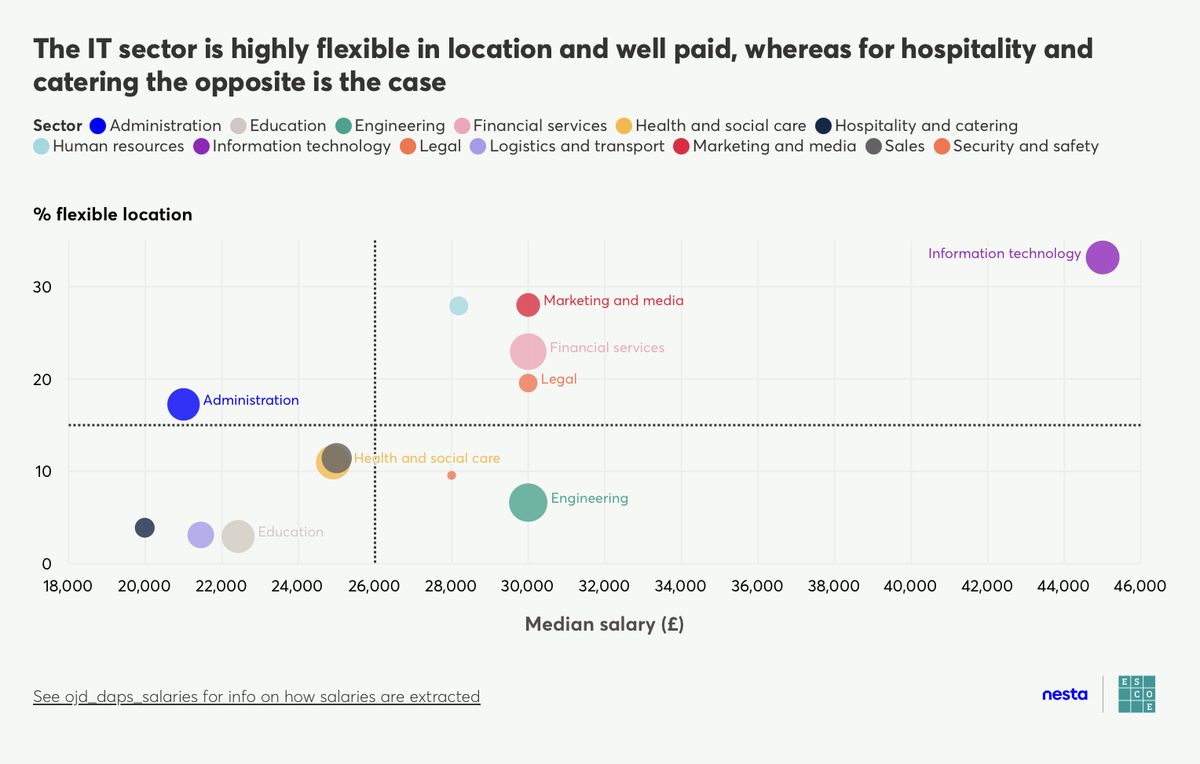The image size is (1200, 764).
Task: Click the Hospitality and catering legend swatch
Action: click(822, 126)
